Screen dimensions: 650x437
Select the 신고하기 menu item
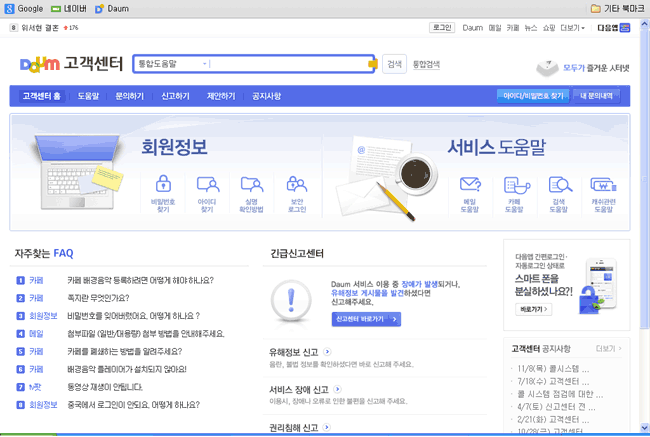(x=175, y=96)
